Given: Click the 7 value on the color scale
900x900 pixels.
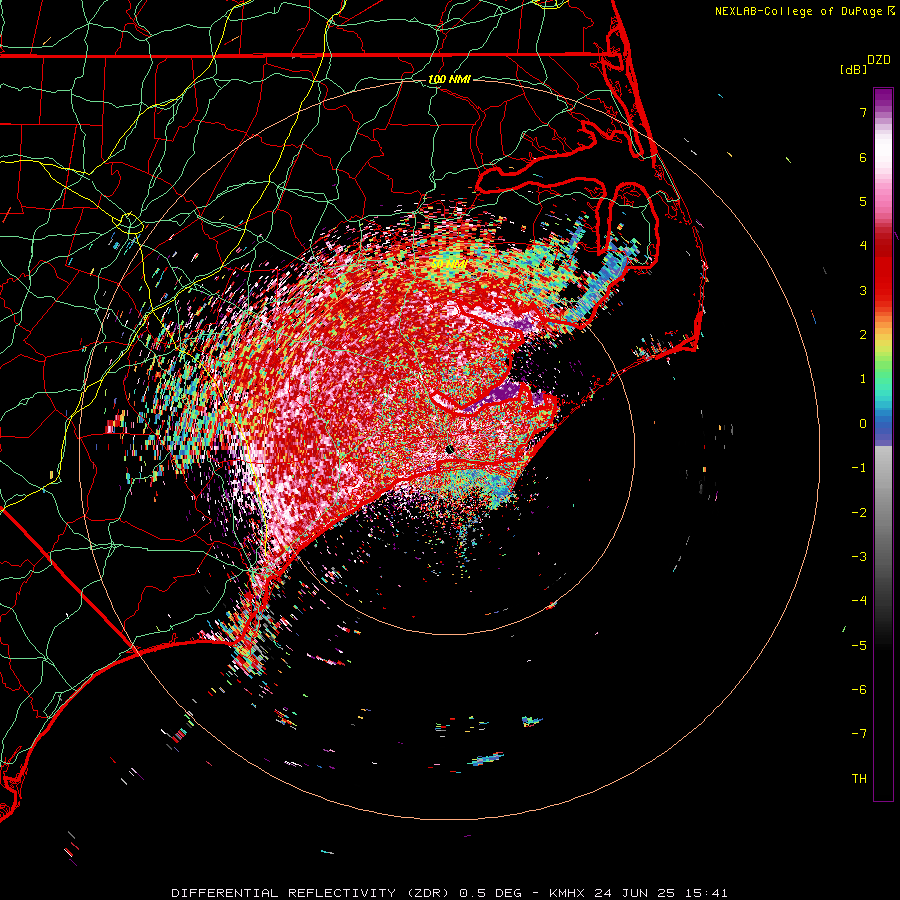Looking at the screenshot, I should pyautogui.click(x=863, y=112).
